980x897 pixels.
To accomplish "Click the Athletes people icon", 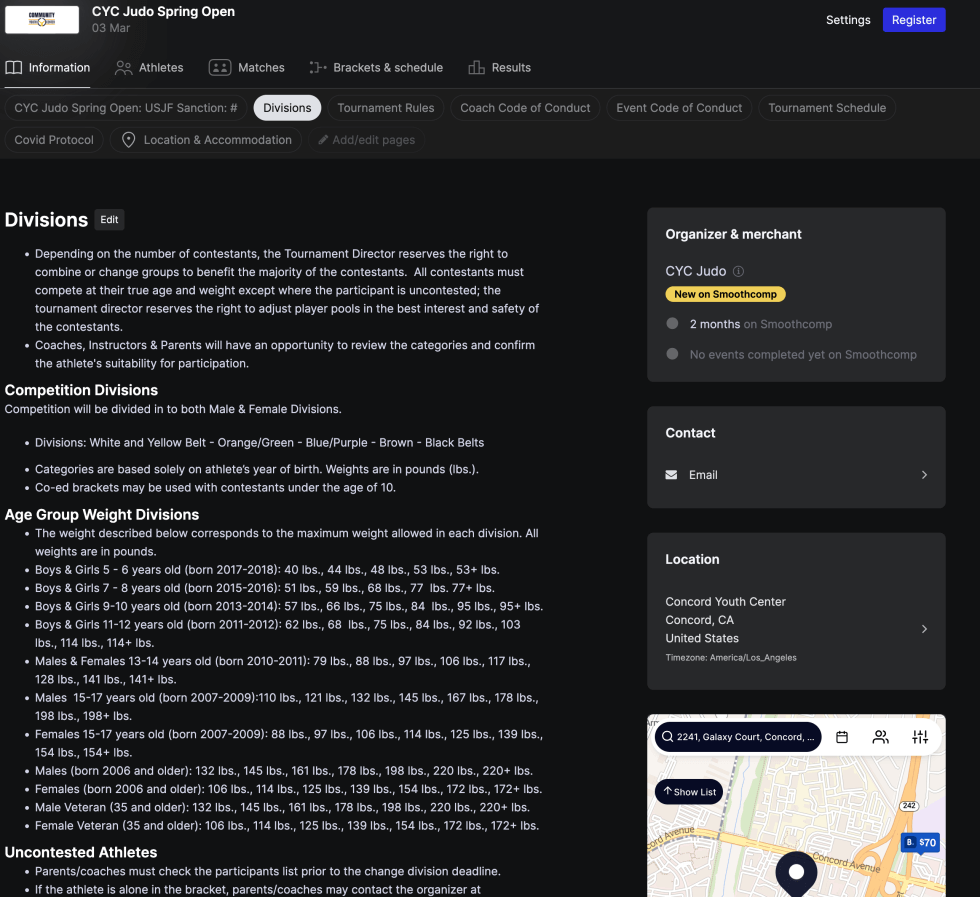I will tap(123, 67).
